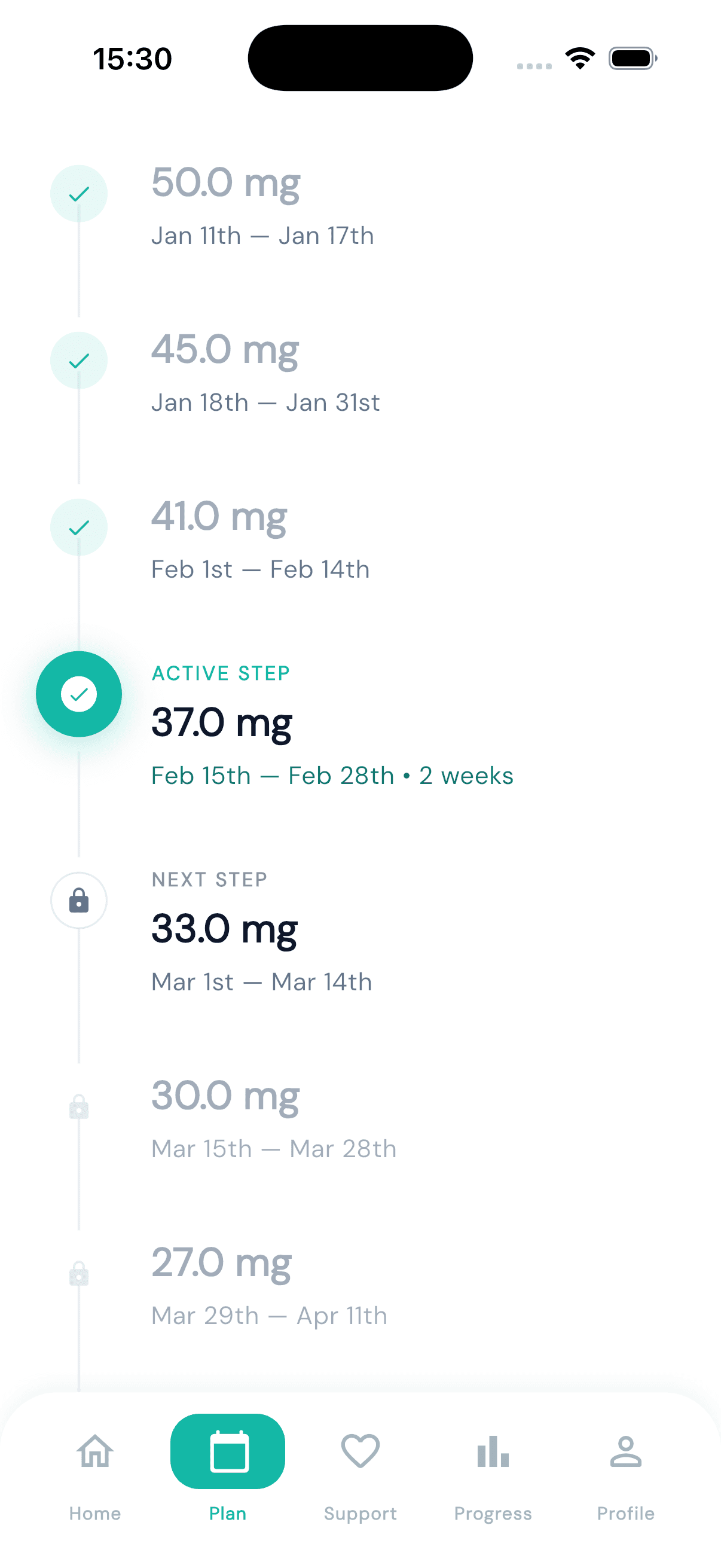Select the Progress tab label
The image size is (721, 1568).
[x=493, y=1513]
